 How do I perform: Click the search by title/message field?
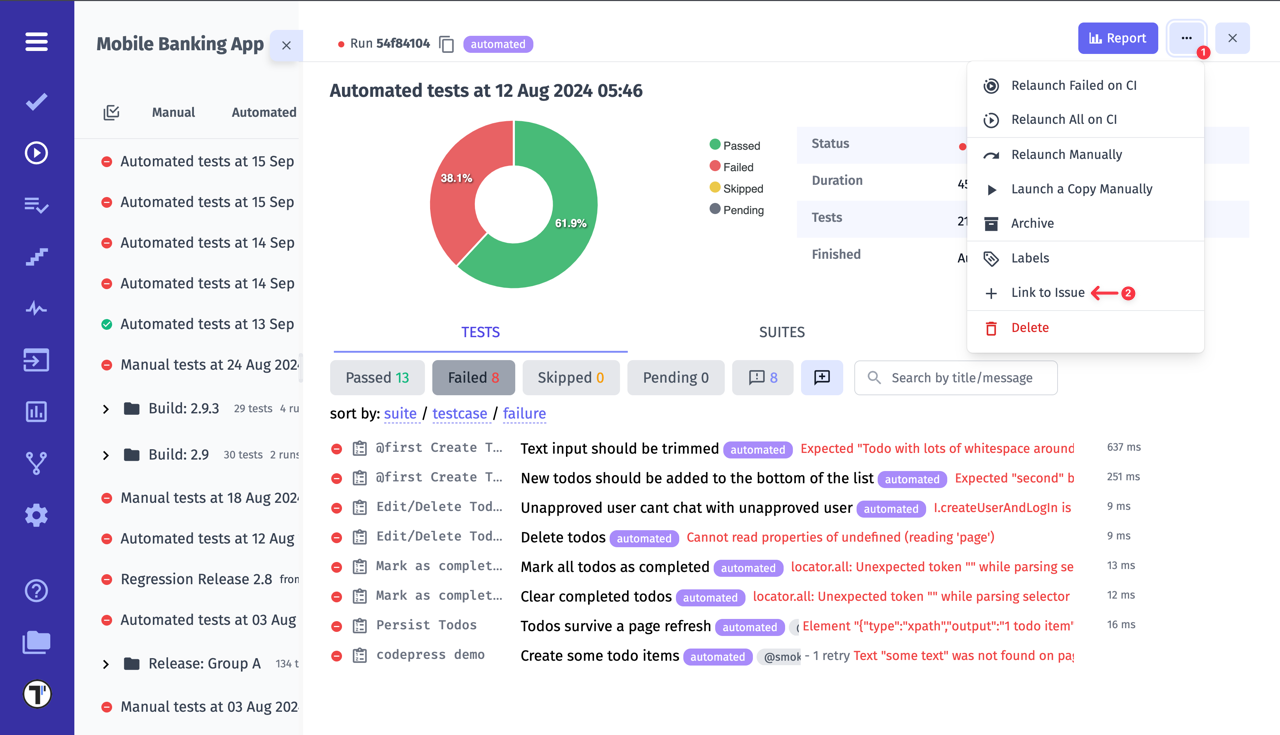(x=955, y=377)
